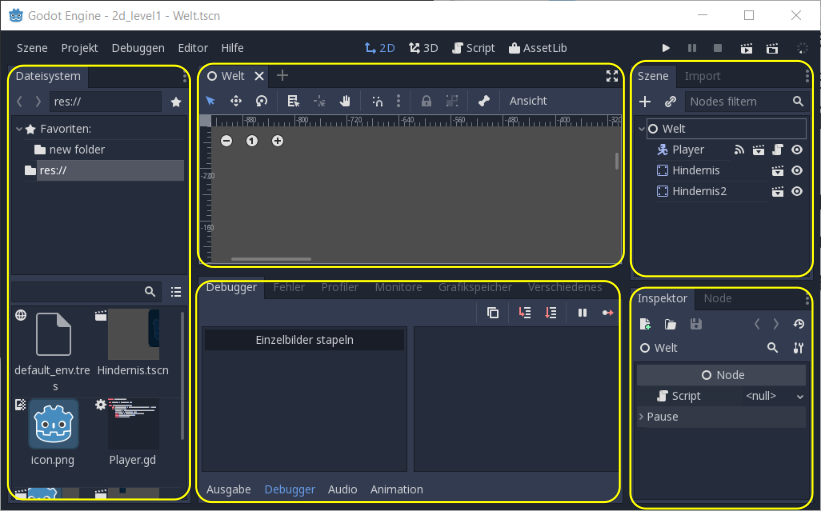821x511 pixels.
Task: Switch to the Import tab
Action: coord(702,76)
